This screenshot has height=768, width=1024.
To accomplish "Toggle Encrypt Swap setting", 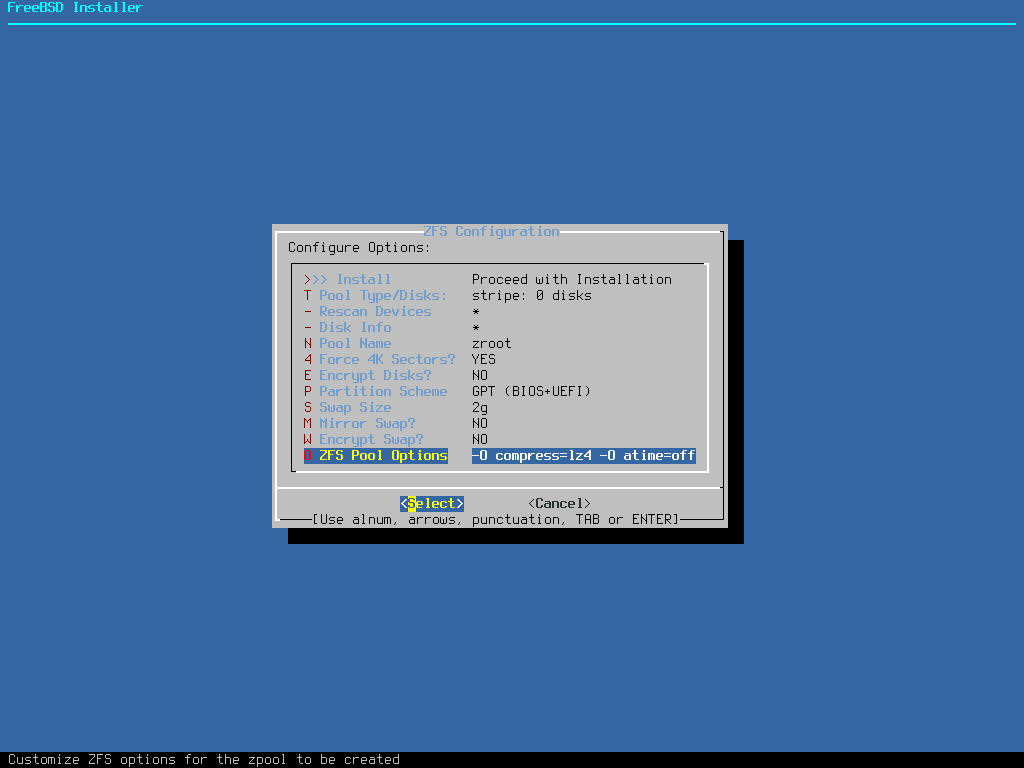I will tap(371, 439).
